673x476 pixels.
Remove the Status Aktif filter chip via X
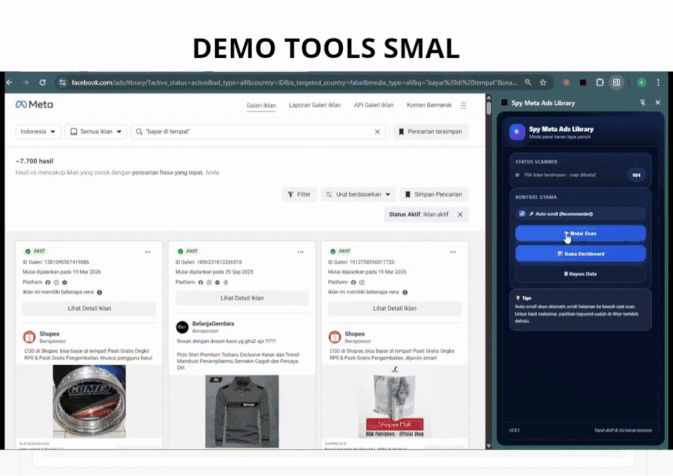(x=460, y=215)
